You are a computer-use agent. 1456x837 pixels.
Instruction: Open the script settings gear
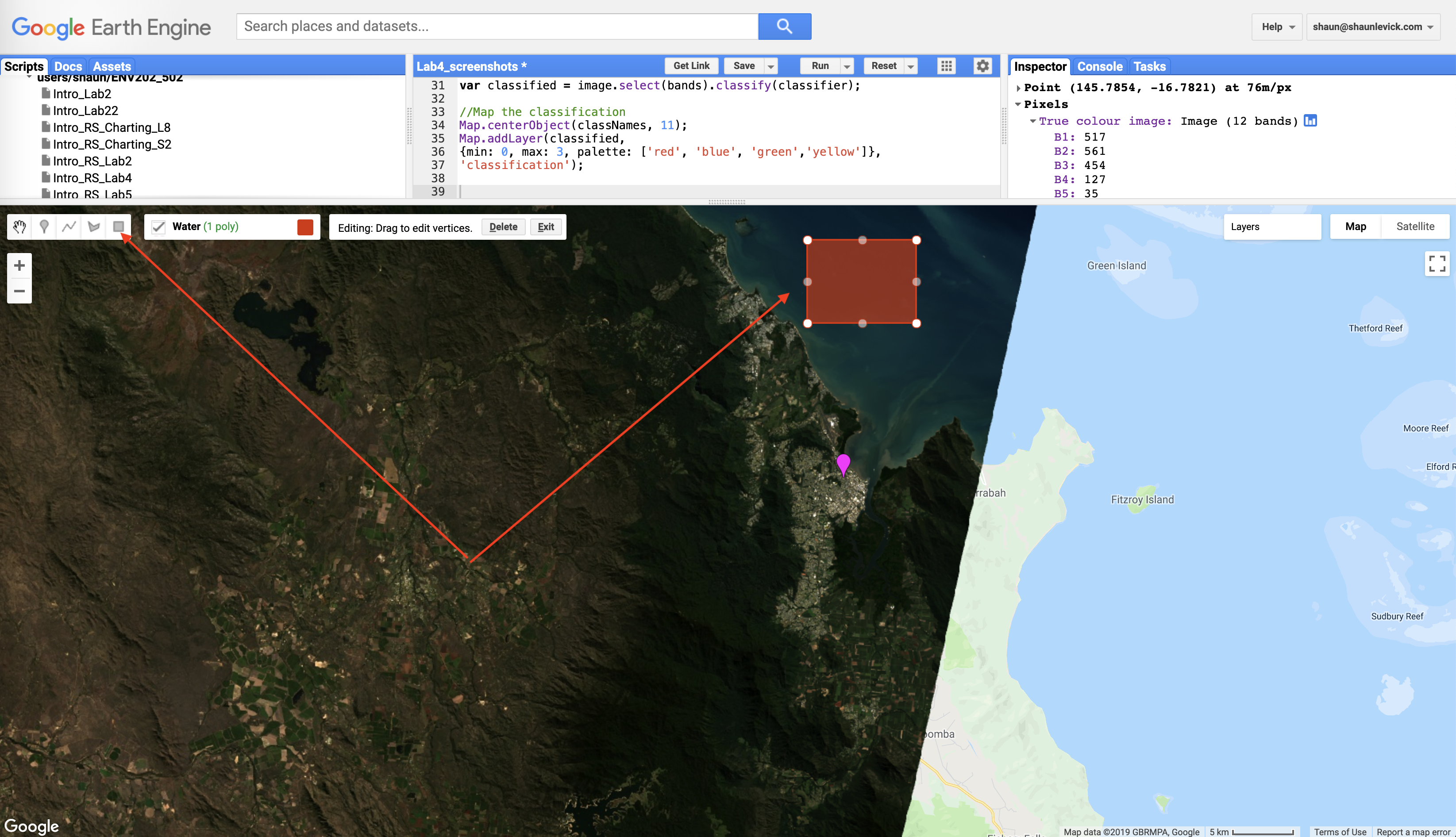tap(983, 66)
